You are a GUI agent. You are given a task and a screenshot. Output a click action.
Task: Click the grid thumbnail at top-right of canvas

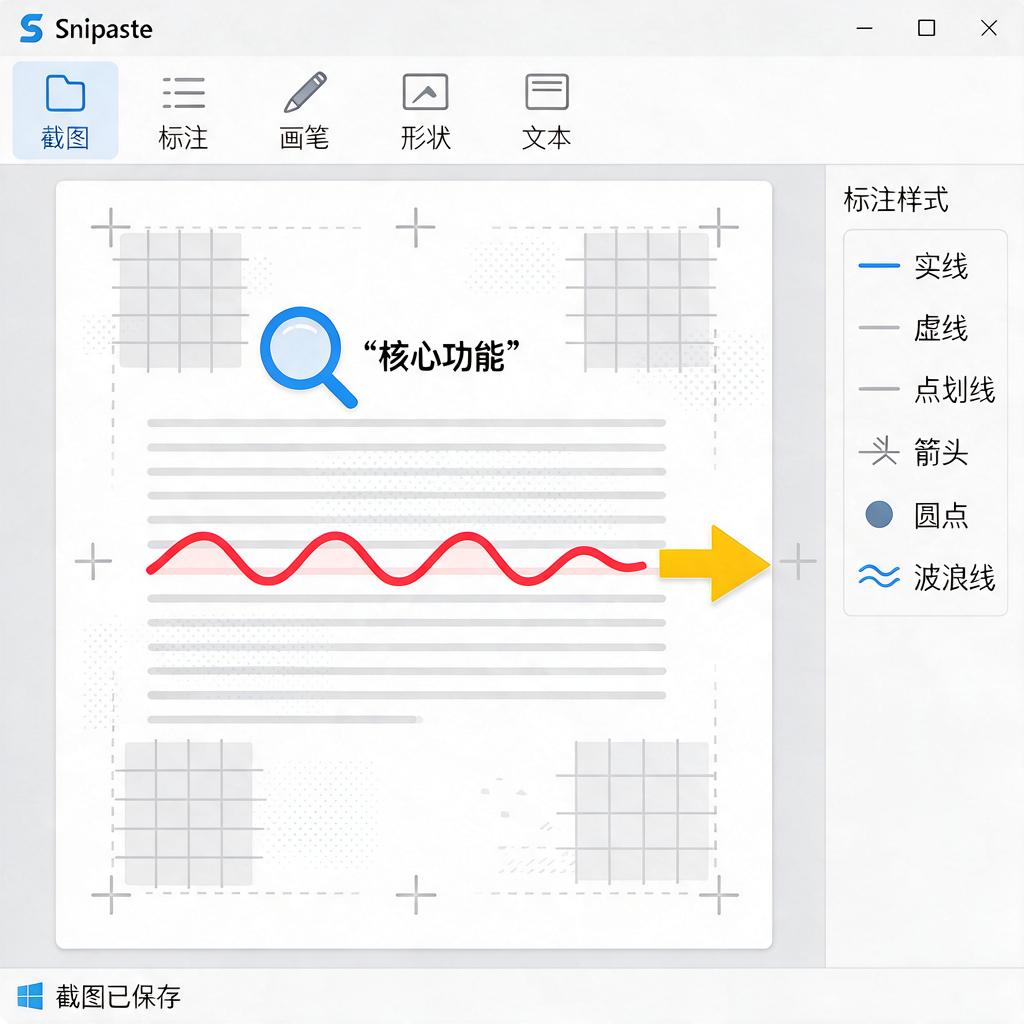pos(642,300)
